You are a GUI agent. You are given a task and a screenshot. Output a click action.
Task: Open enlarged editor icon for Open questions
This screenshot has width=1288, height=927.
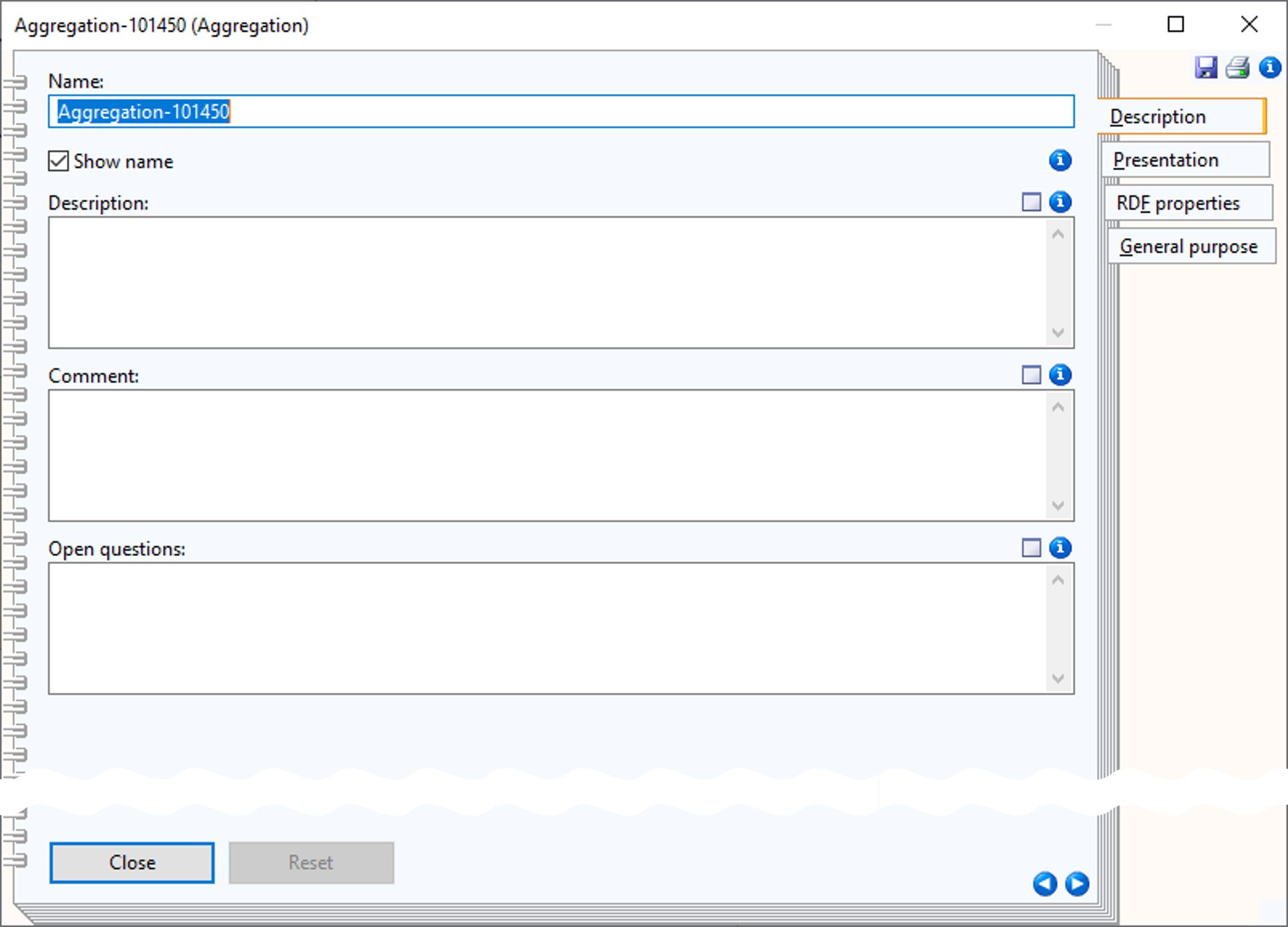pyautogui.click(x=1032, y=548)
